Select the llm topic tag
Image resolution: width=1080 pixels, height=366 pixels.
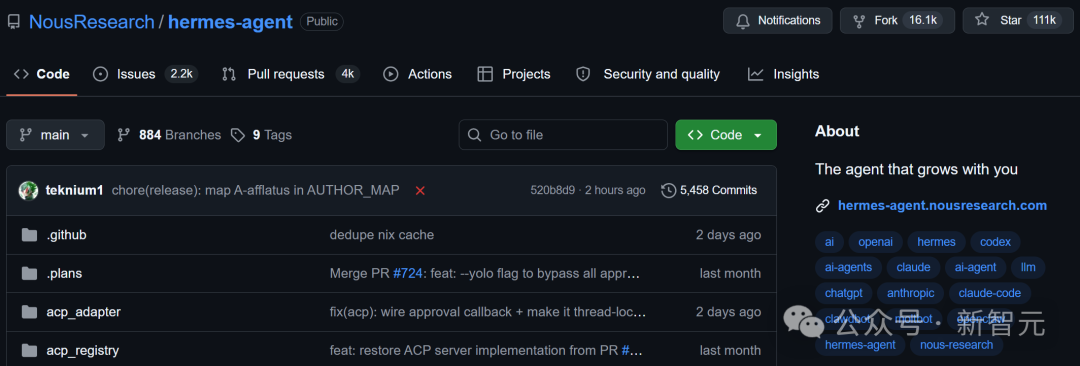1028,267
